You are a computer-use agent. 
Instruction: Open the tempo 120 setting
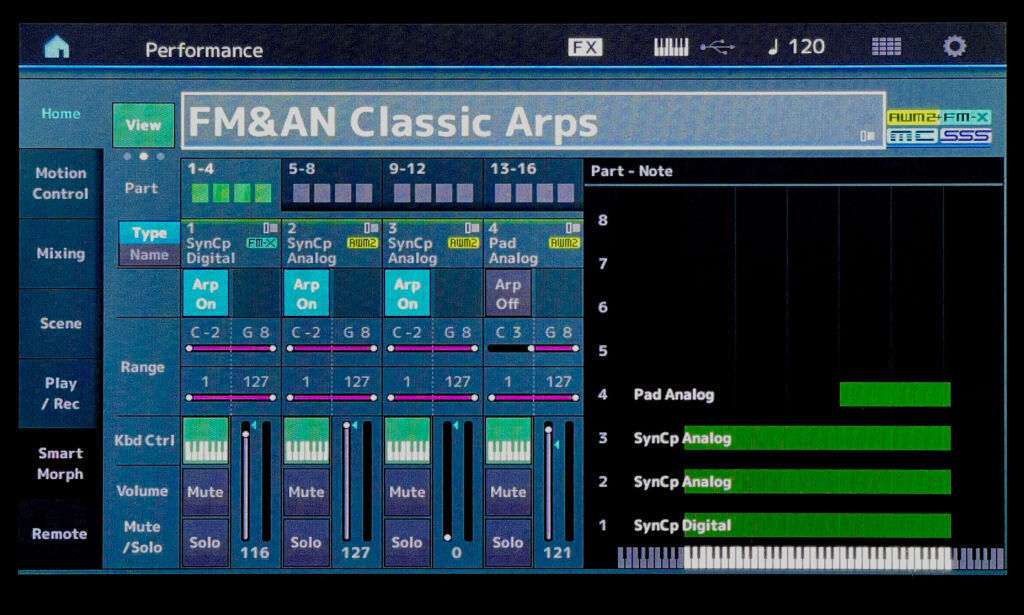[x=797, y=47]
